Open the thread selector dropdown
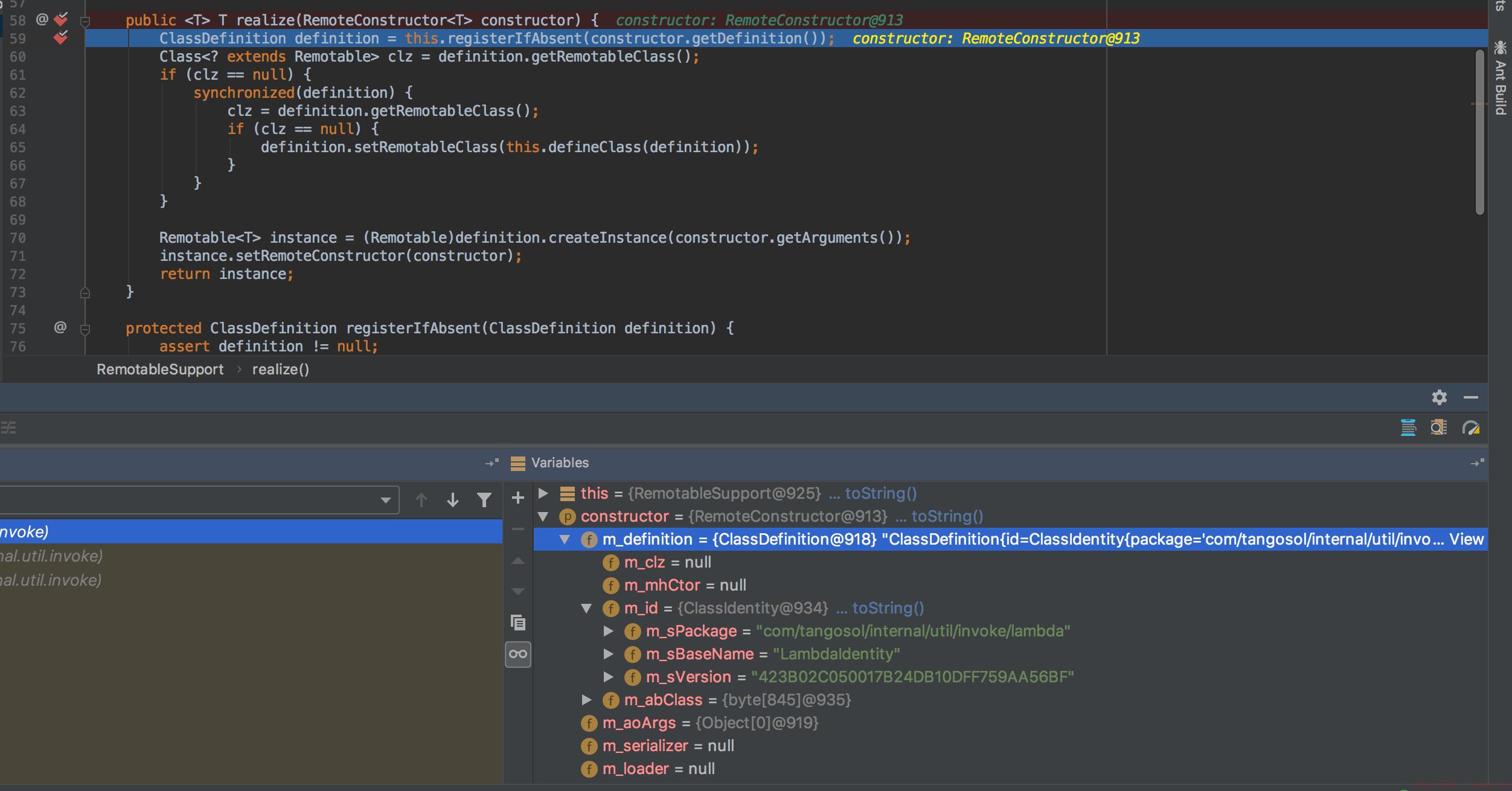 tap(199, 500)
